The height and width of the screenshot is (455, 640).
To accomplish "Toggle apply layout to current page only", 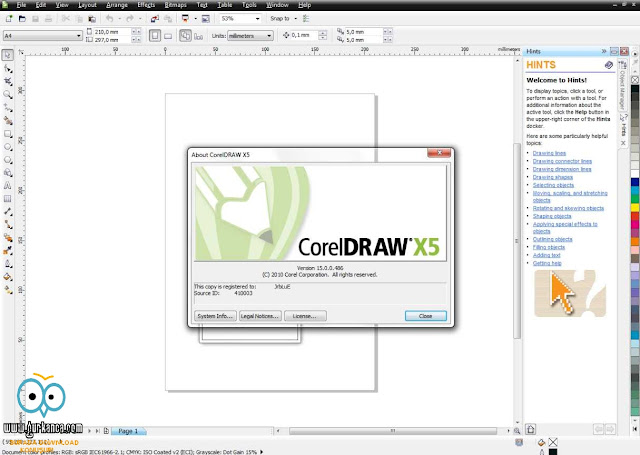I will coord(198,36).
